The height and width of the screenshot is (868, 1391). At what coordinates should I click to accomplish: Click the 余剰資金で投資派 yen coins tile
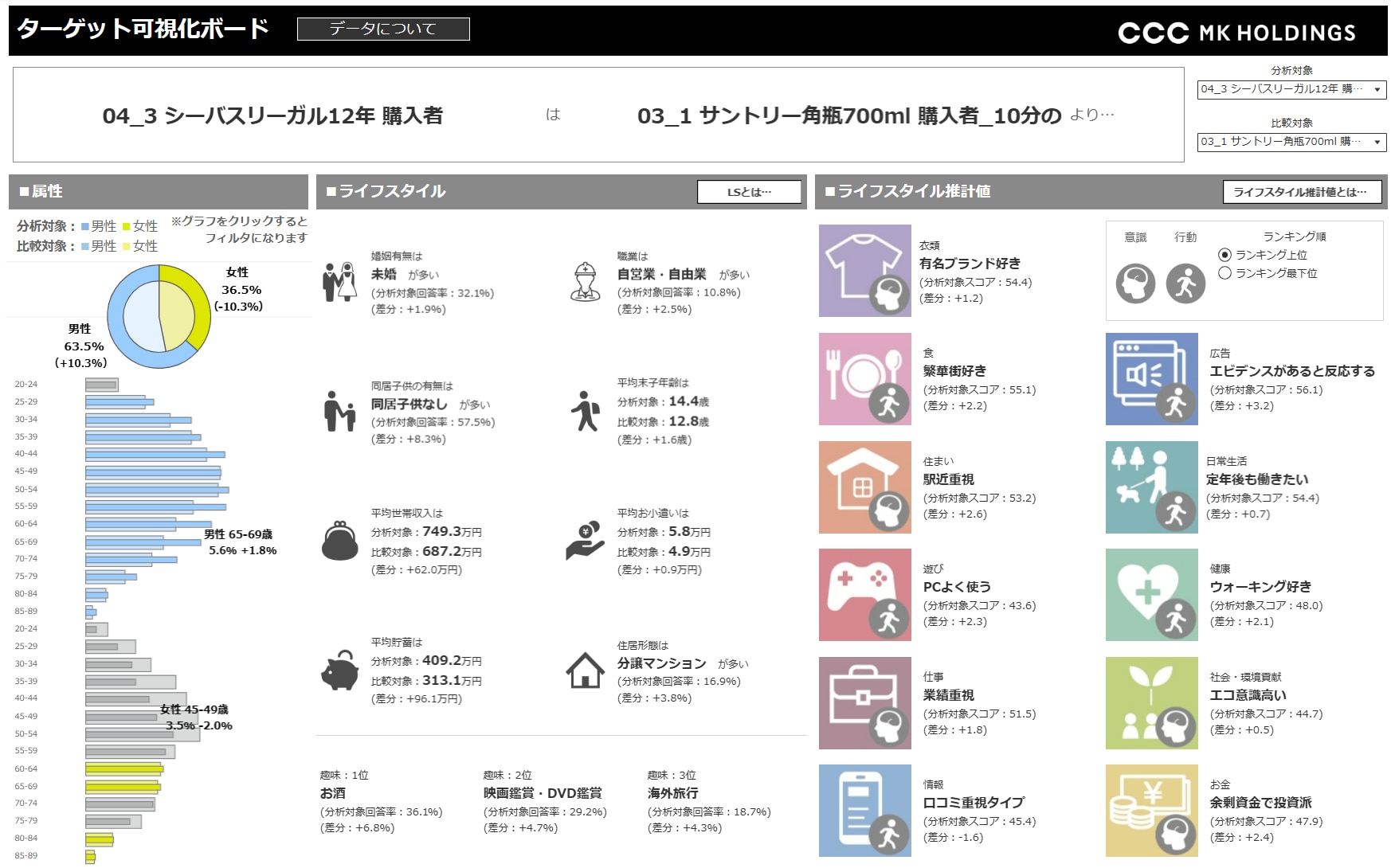point(1151,810)
